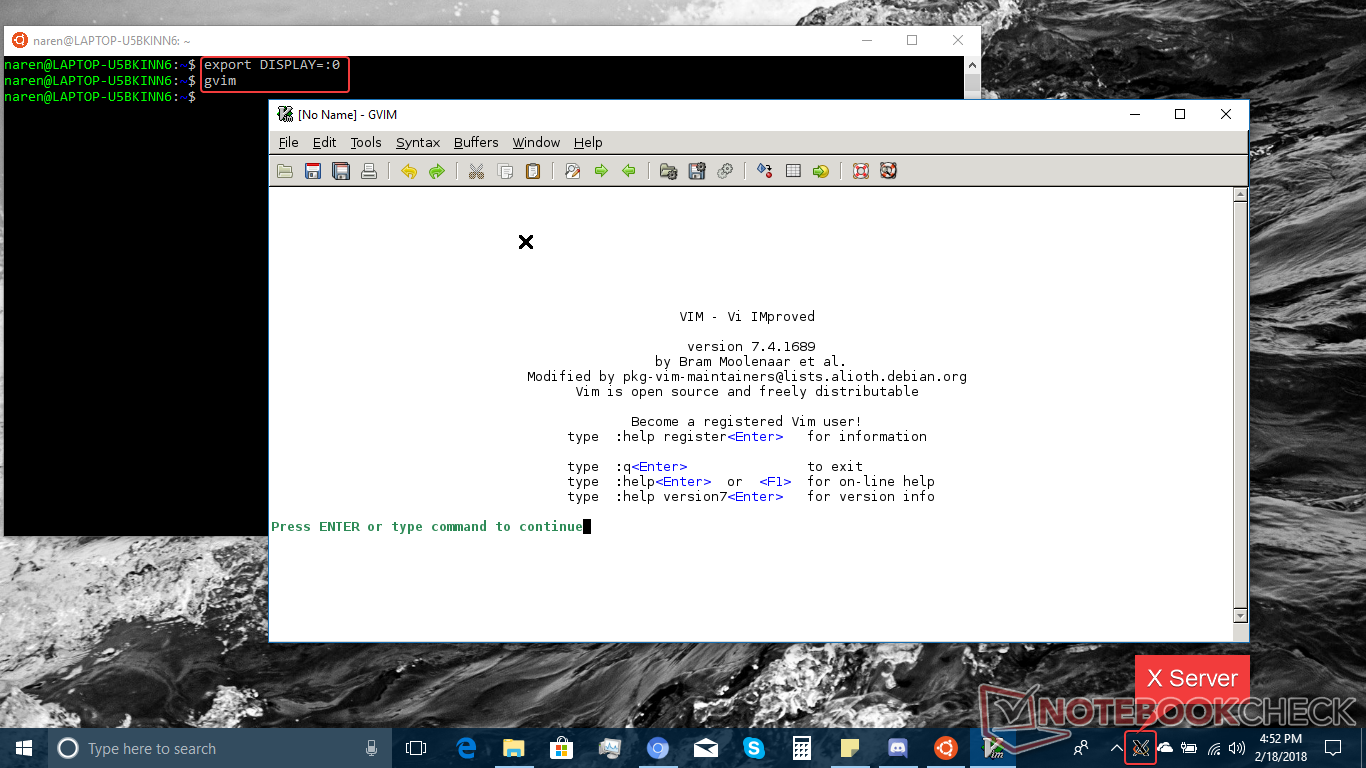Launch Discord from the taskbar

click(897, 748)
